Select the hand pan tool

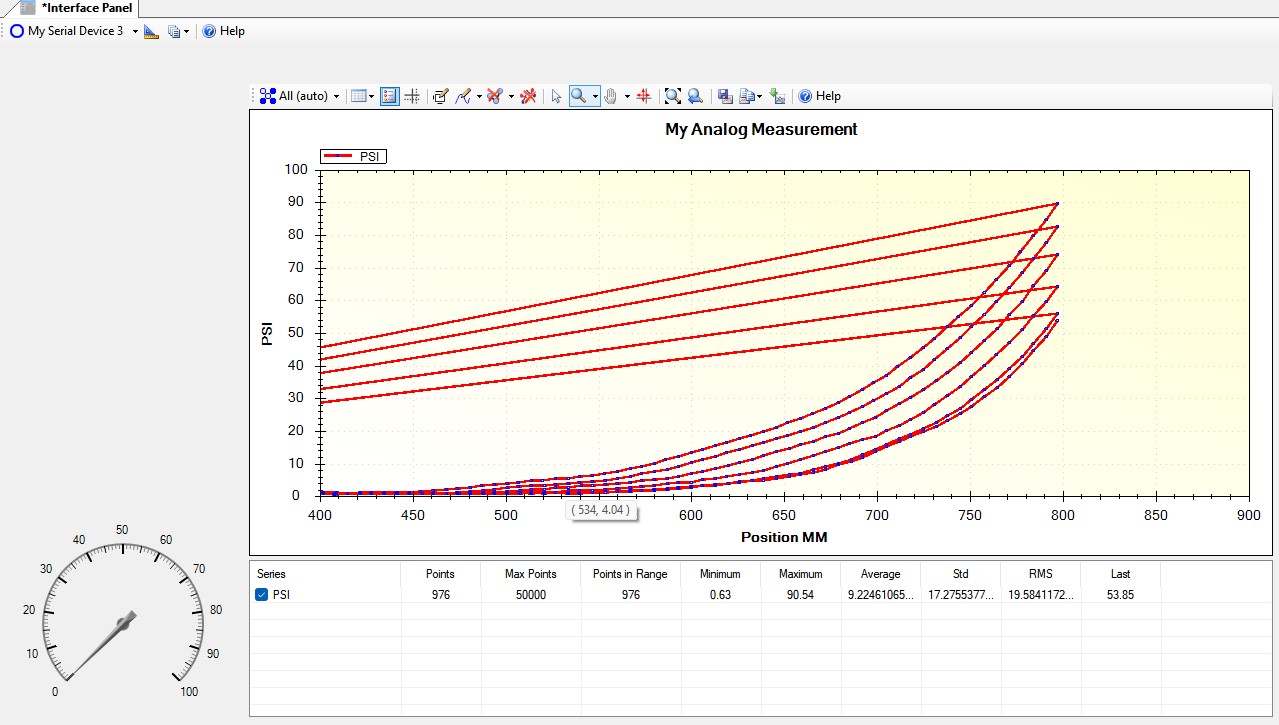(611, 96)
